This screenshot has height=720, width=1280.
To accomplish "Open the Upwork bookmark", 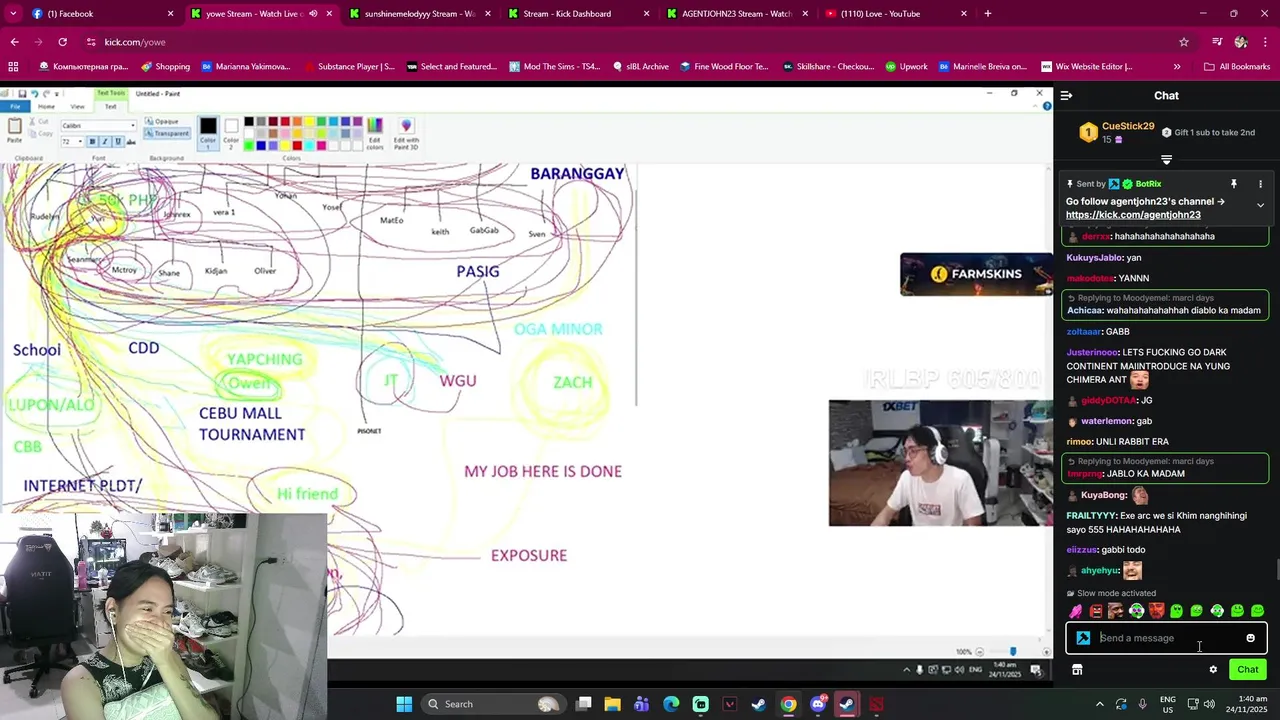I will (x=906, y=67).
